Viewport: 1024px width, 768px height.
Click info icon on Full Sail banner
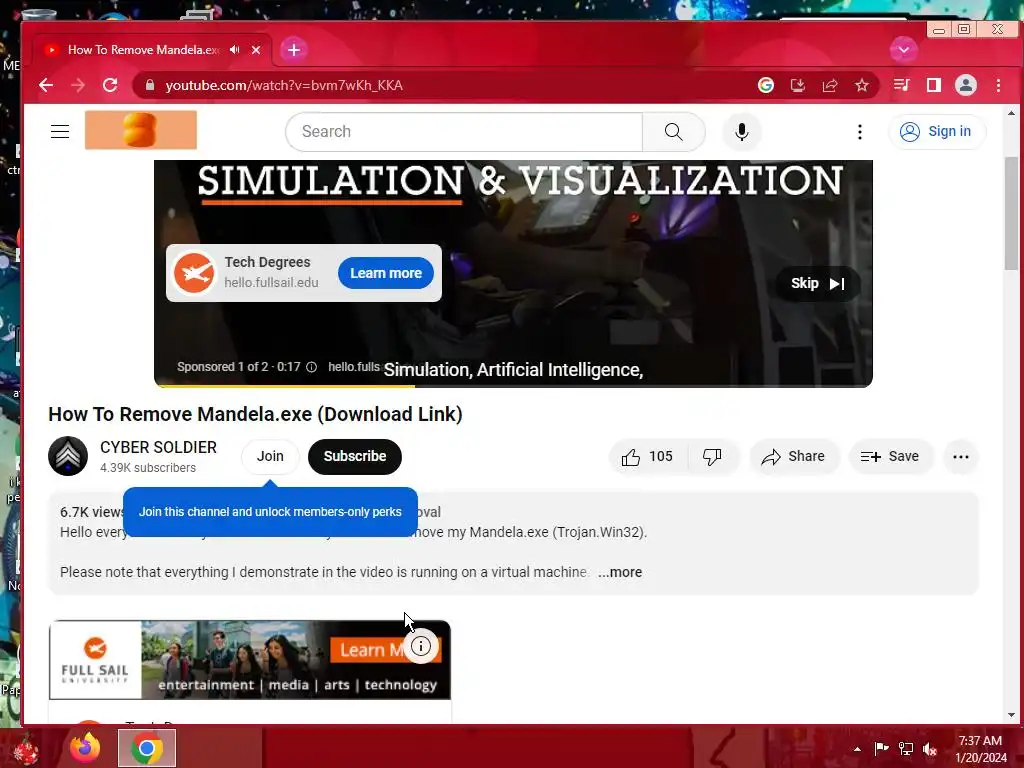[421, 647]
